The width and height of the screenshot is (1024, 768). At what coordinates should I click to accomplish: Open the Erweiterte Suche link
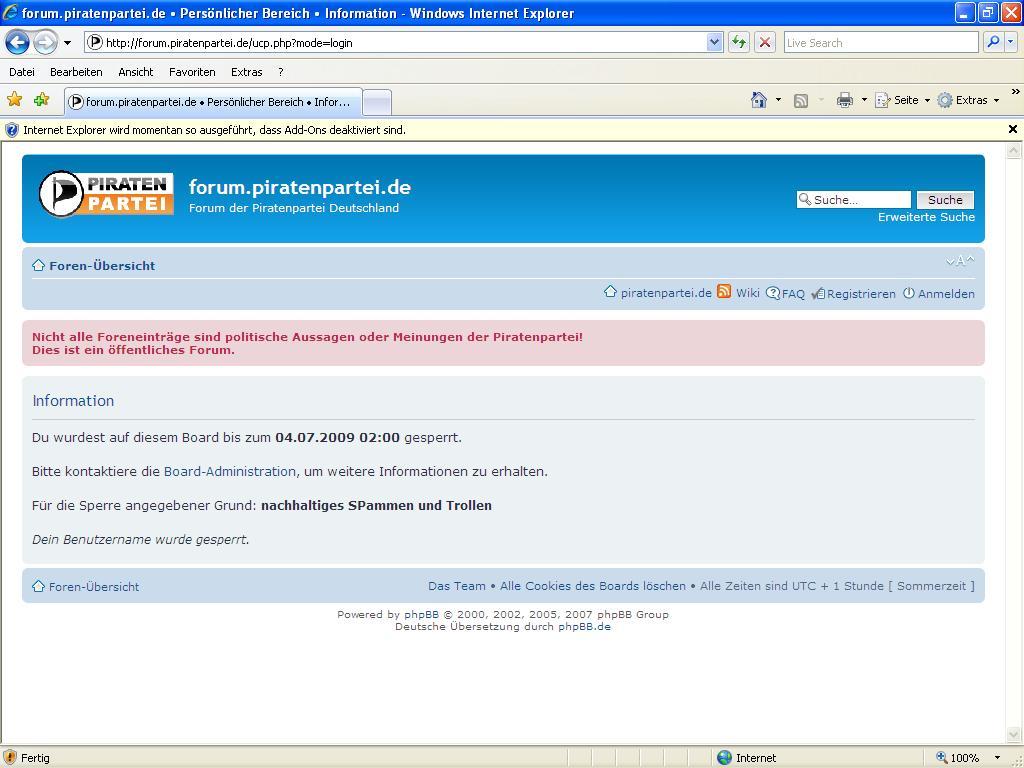pos(926,217)
